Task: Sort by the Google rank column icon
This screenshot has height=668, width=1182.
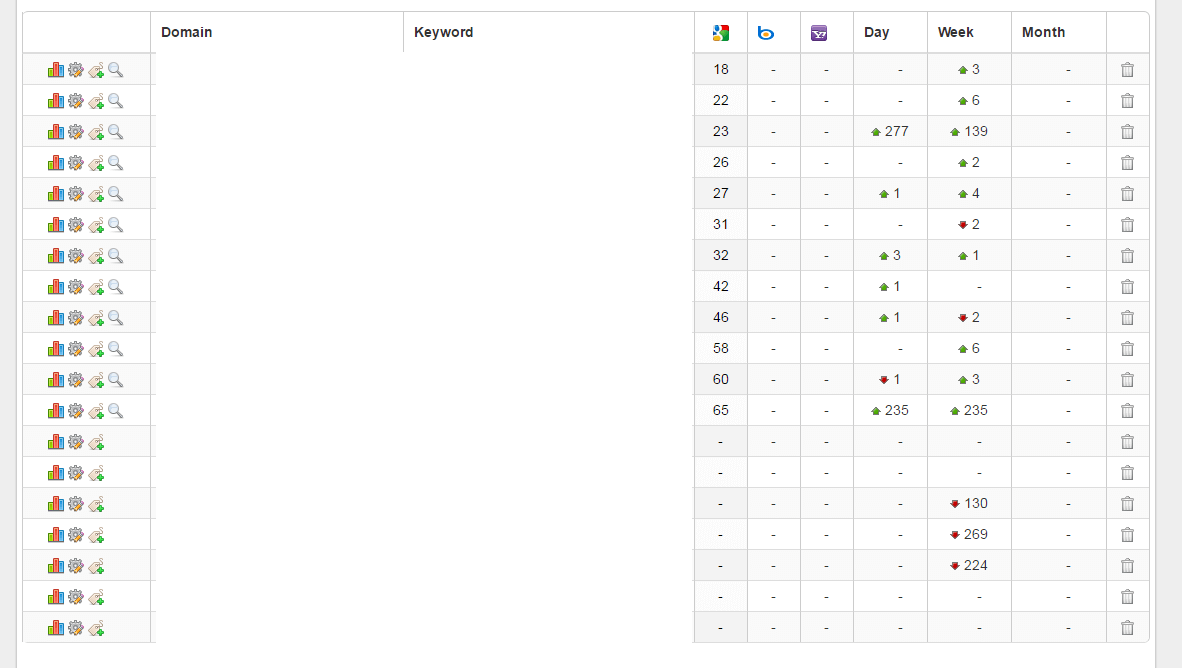Action: click(x=720, y=33)
